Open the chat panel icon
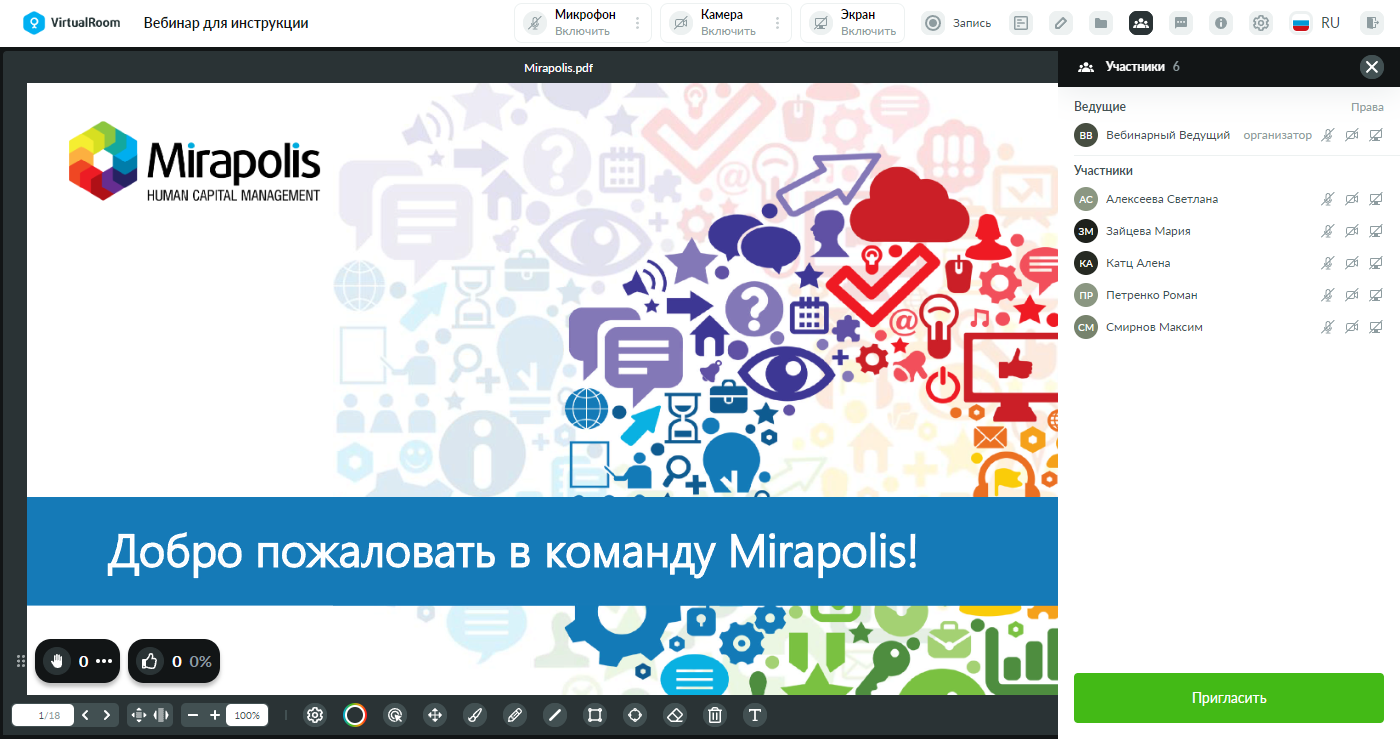The height and width of the screenshot is (739, 1400). pyautogui.click(x=1181, y=23)
